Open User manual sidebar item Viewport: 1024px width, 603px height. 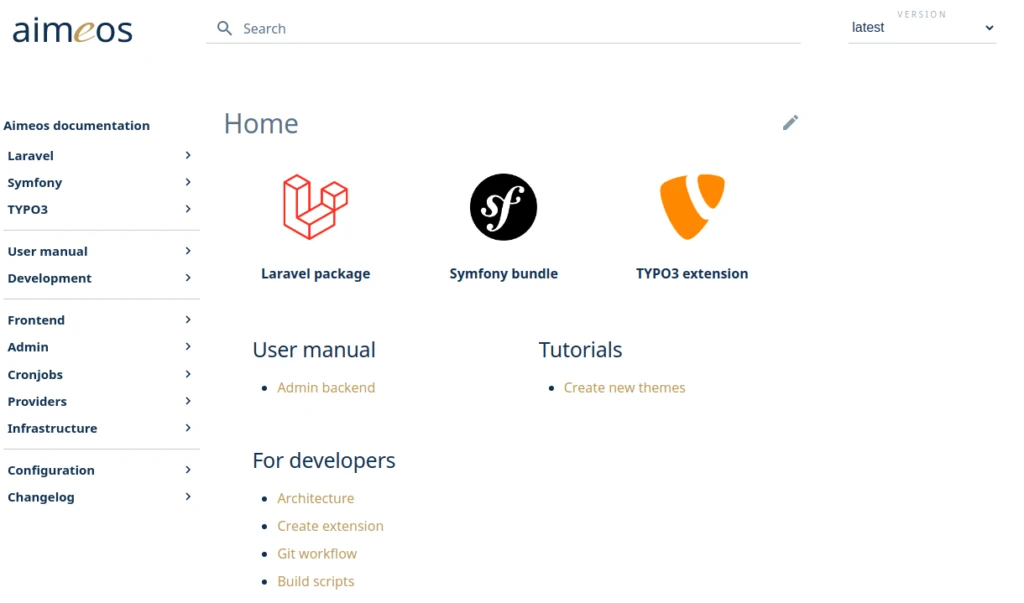tap(48, 251)
